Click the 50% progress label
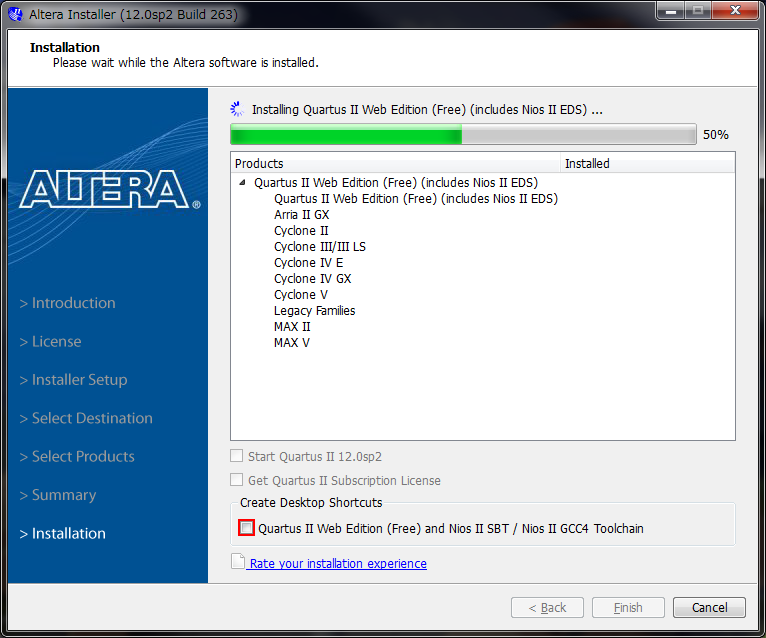The image size is (766, 638). [x=716, y=134]
